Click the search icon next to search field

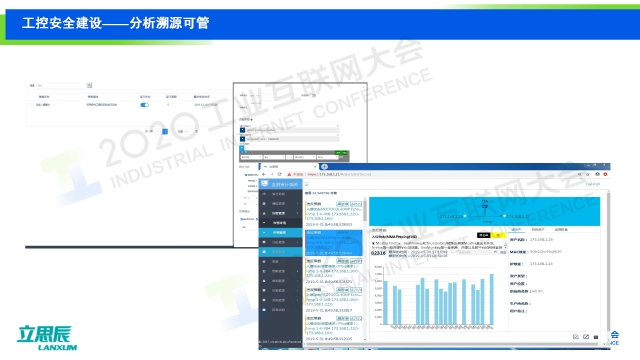click(x=89, y=85)
